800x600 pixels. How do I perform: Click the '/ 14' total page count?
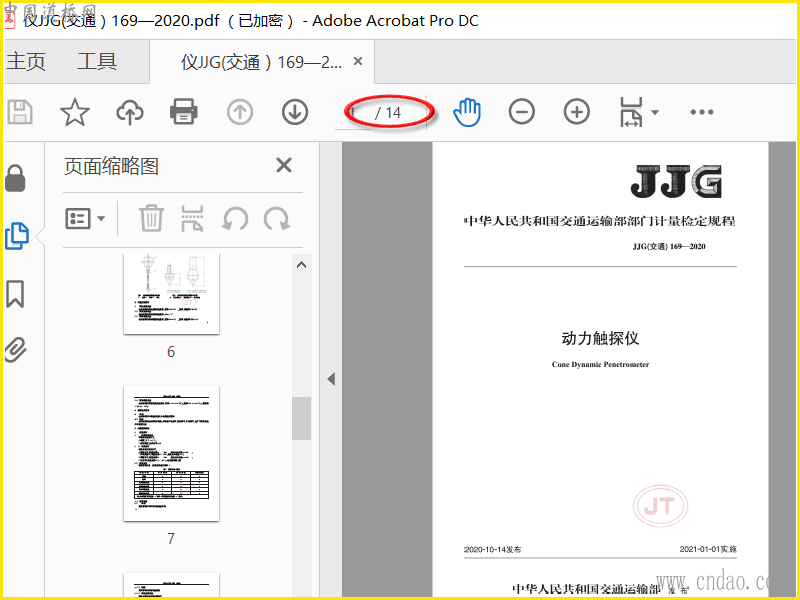tap(388, 113)
